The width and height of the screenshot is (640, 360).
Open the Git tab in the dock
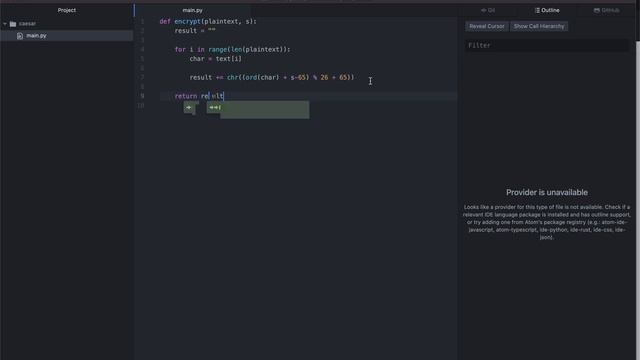tap(488, 10)
